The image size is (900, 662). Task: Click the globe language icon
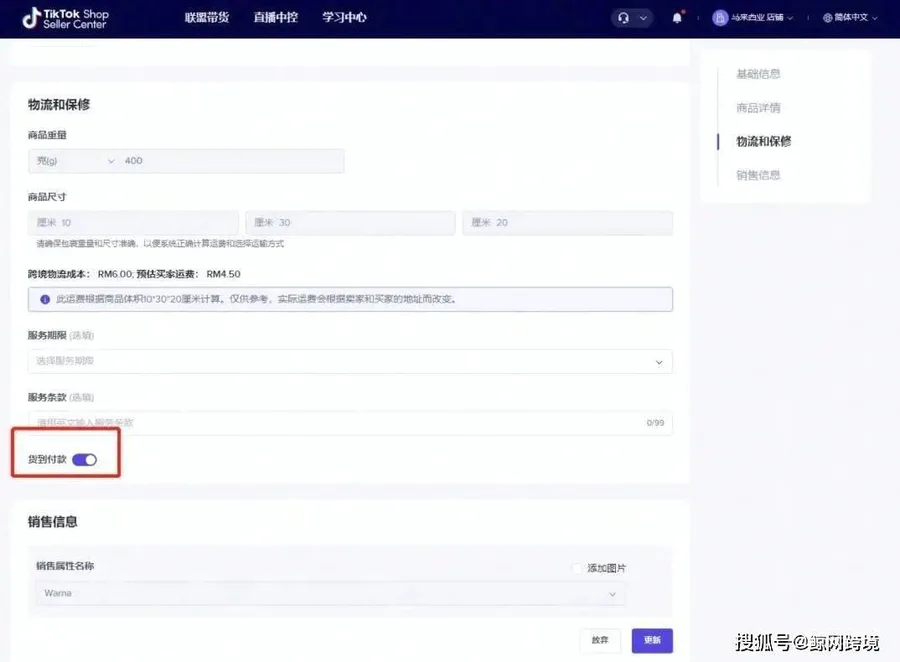coord(827,18)
